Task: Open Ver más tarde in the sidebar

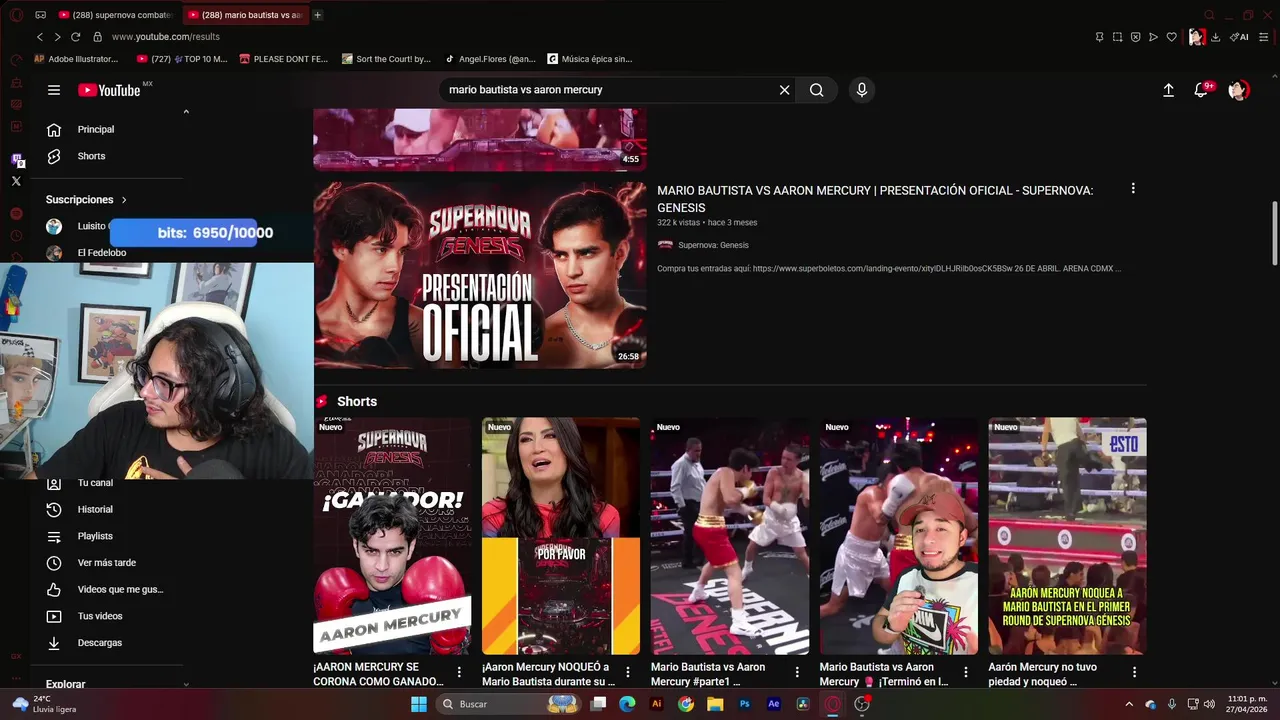Action: 106,563
